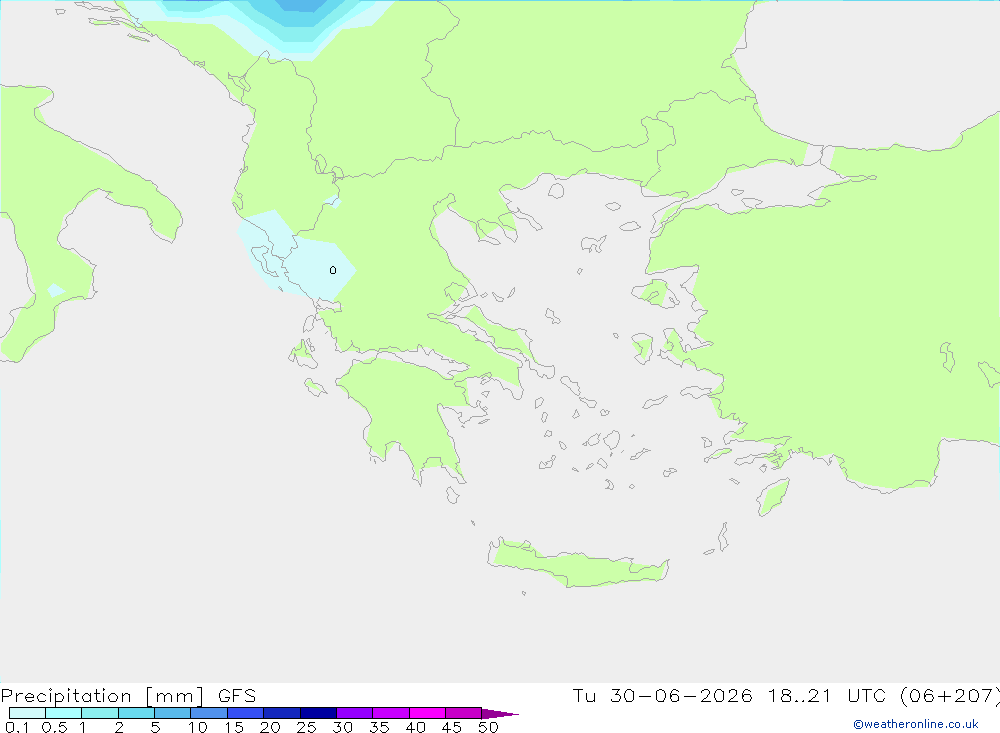Click the '0' value label over northwest Greece
This screenshot has width=1000, height=733.
click(x=333, y=270)
